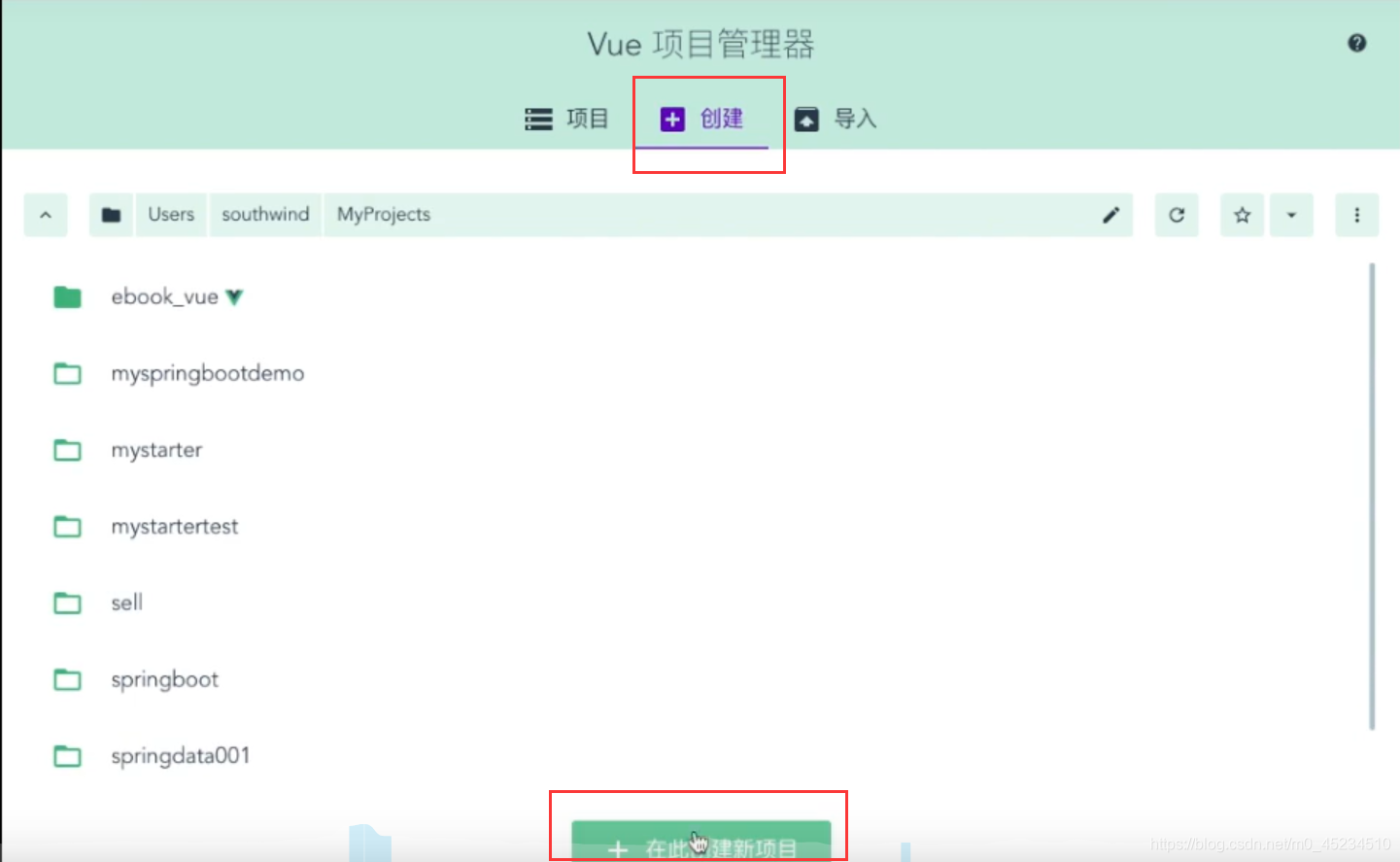Click the plus icon on 创建 tab
Viewport: 1400px width, 862px height.
pos(672,119)
